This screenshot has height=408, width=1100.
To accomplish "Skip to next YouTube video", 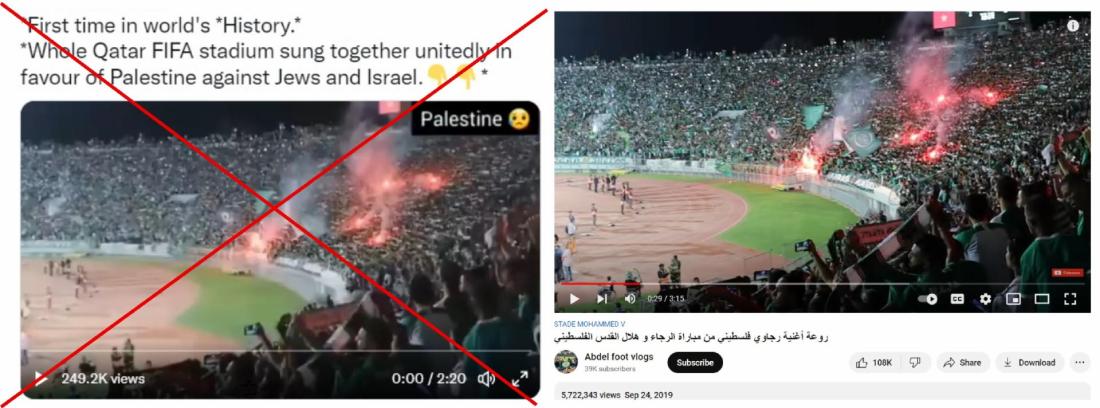I will (602, 299).
